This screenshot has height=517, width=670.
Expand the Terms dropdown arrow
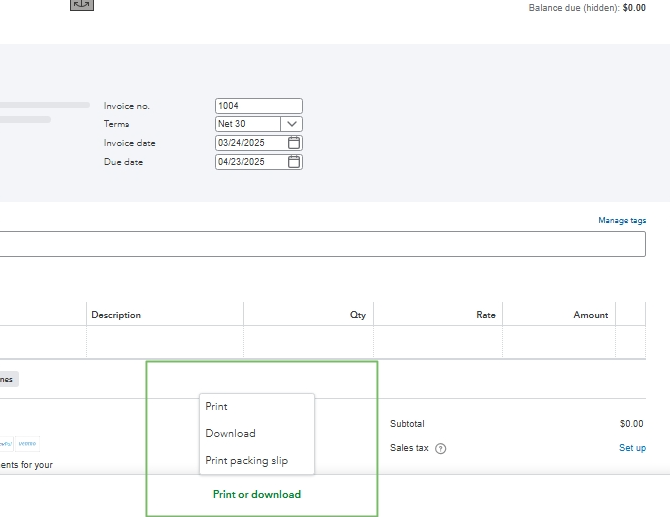(291, 124)
